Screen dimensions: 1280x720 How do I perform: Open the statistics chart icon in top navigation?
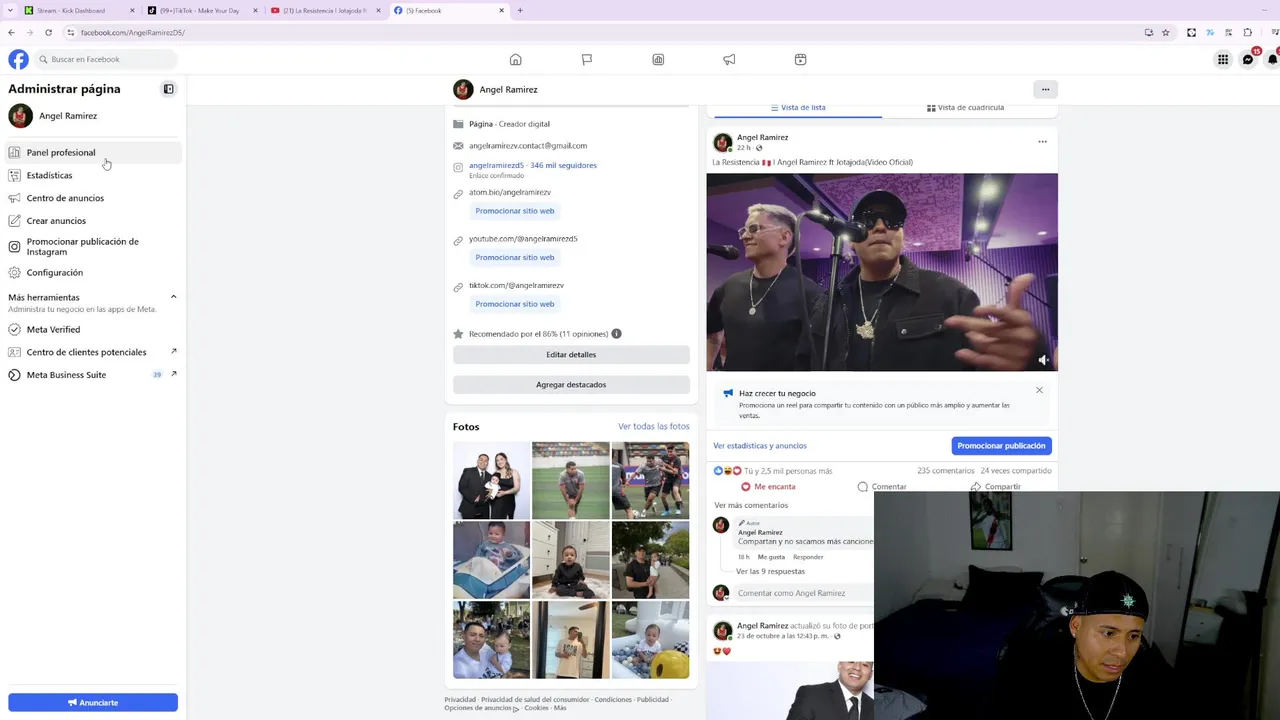[658, 59]
